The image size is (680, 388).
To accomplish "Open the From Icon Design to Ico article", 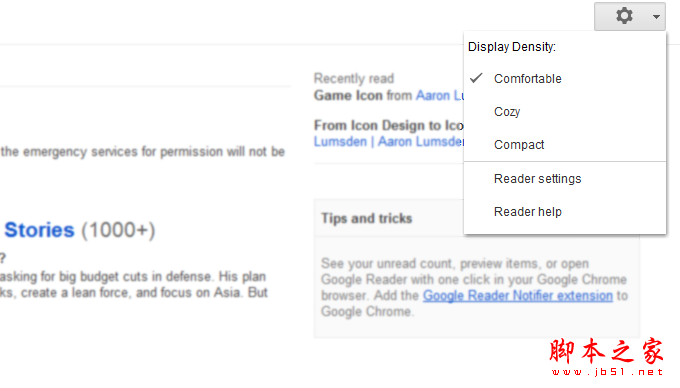I will click(389, 125).
